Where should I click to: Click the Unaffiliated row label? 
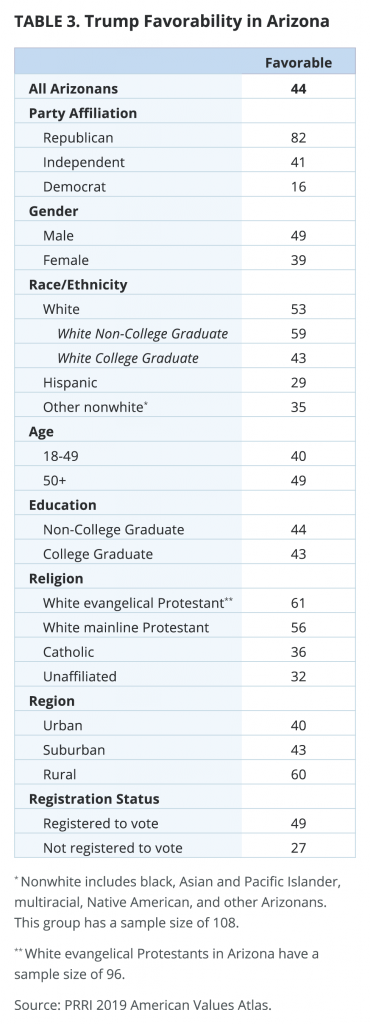pyautogui.click(x=80, y=677)
